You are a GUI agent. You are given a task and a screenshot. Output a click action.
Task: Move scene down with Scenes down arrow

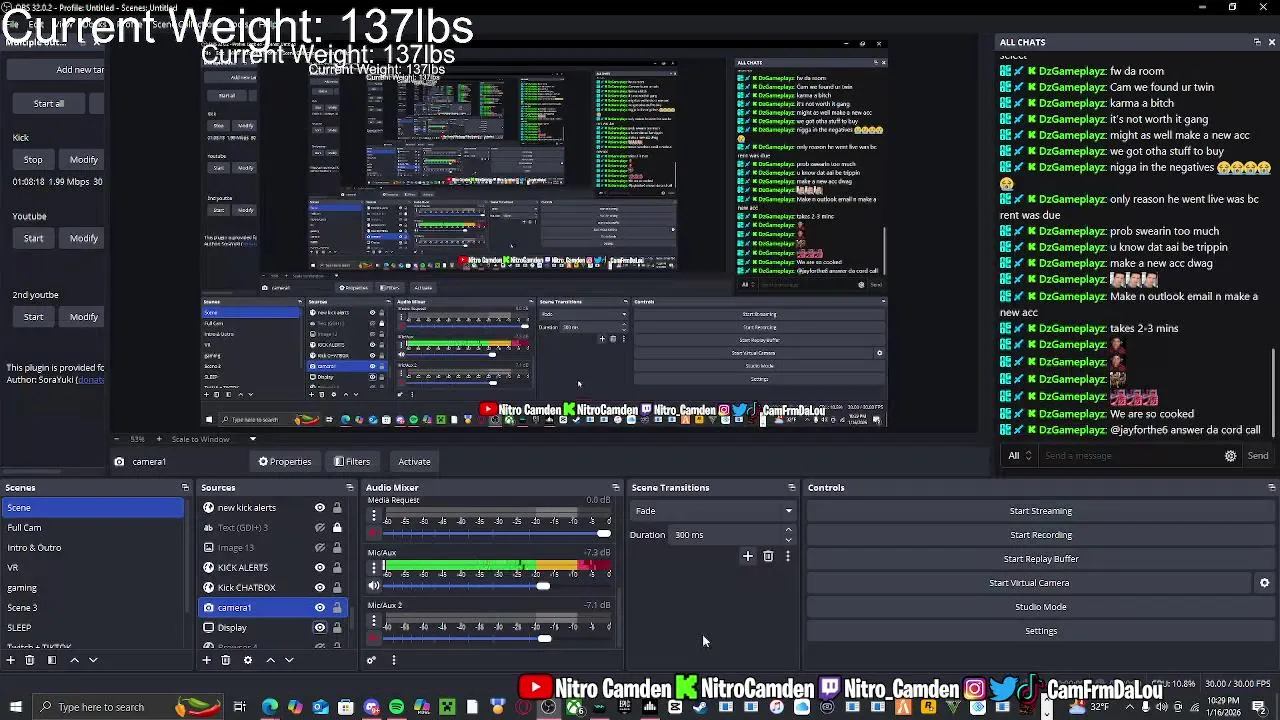93,660
